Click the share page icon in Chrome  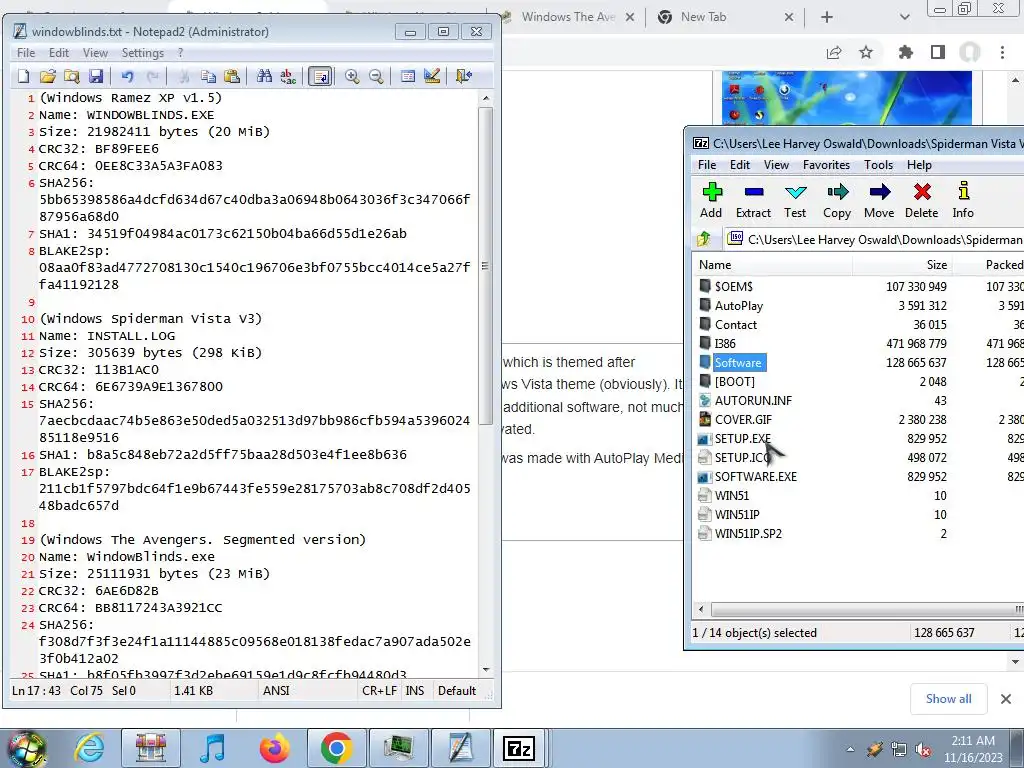(x=834, y=52)
